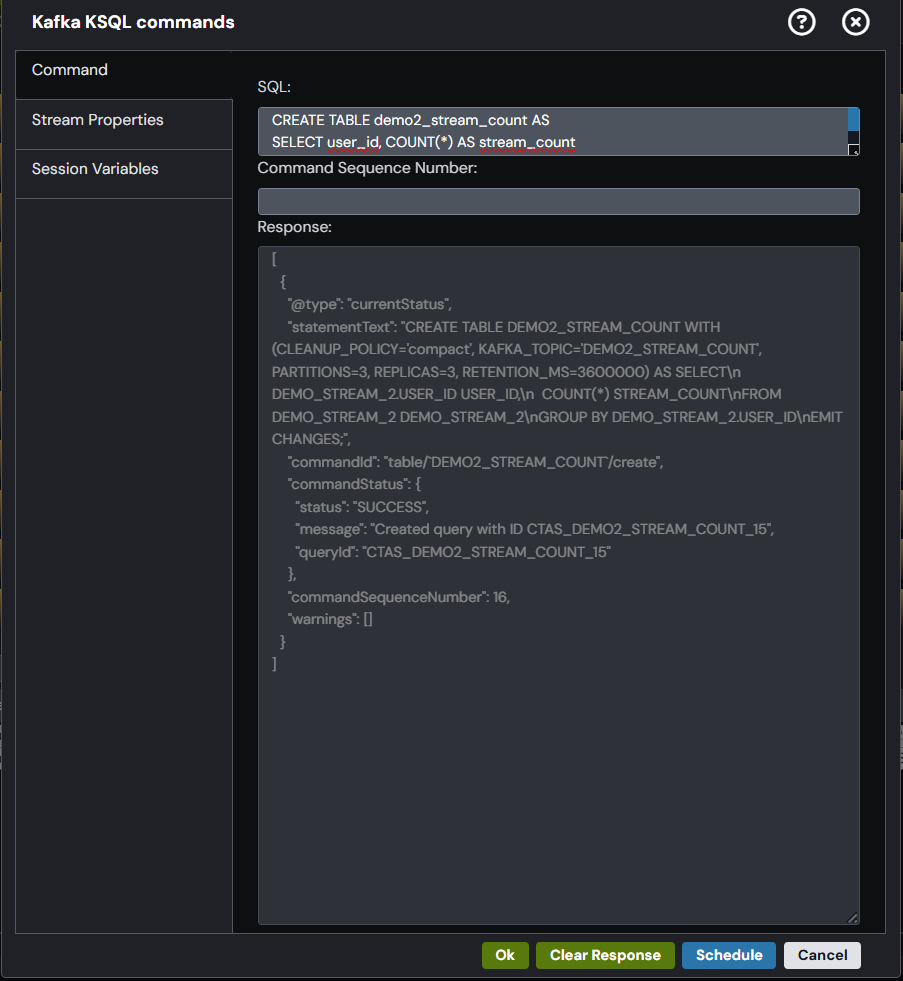903x981 pixels.
Task: Click the Cancel button
Action: click(822, 955)
